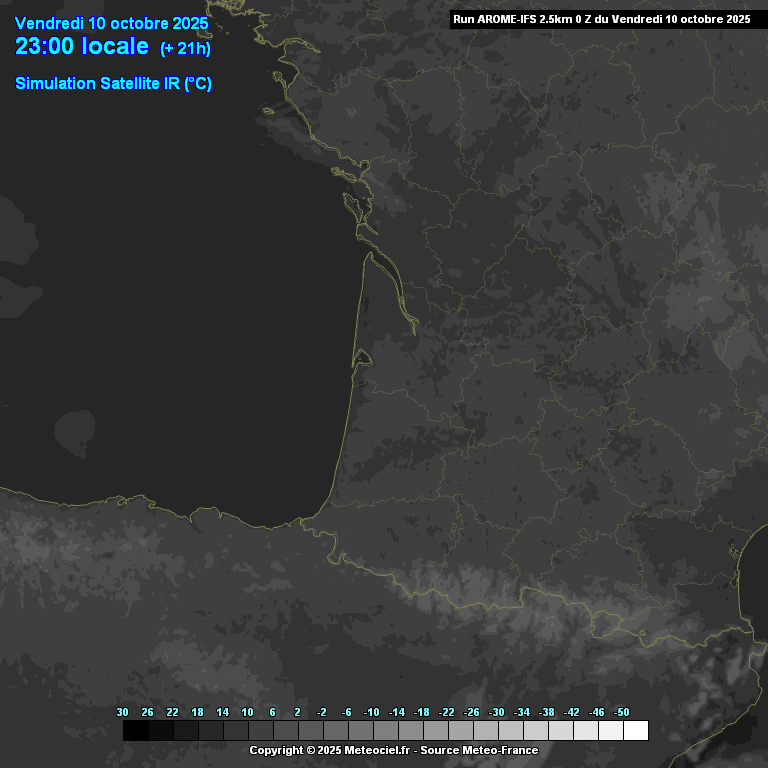Click the 22 legend temperature label
The width and height of the screenshot is (768, 768).
[x=172, y=712]
